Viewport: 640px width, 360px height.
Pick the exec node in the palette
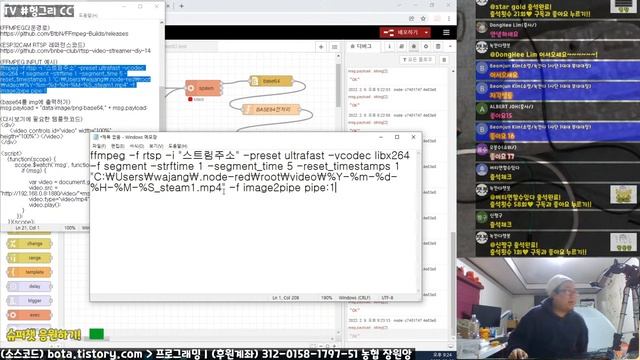coord(29,315)
